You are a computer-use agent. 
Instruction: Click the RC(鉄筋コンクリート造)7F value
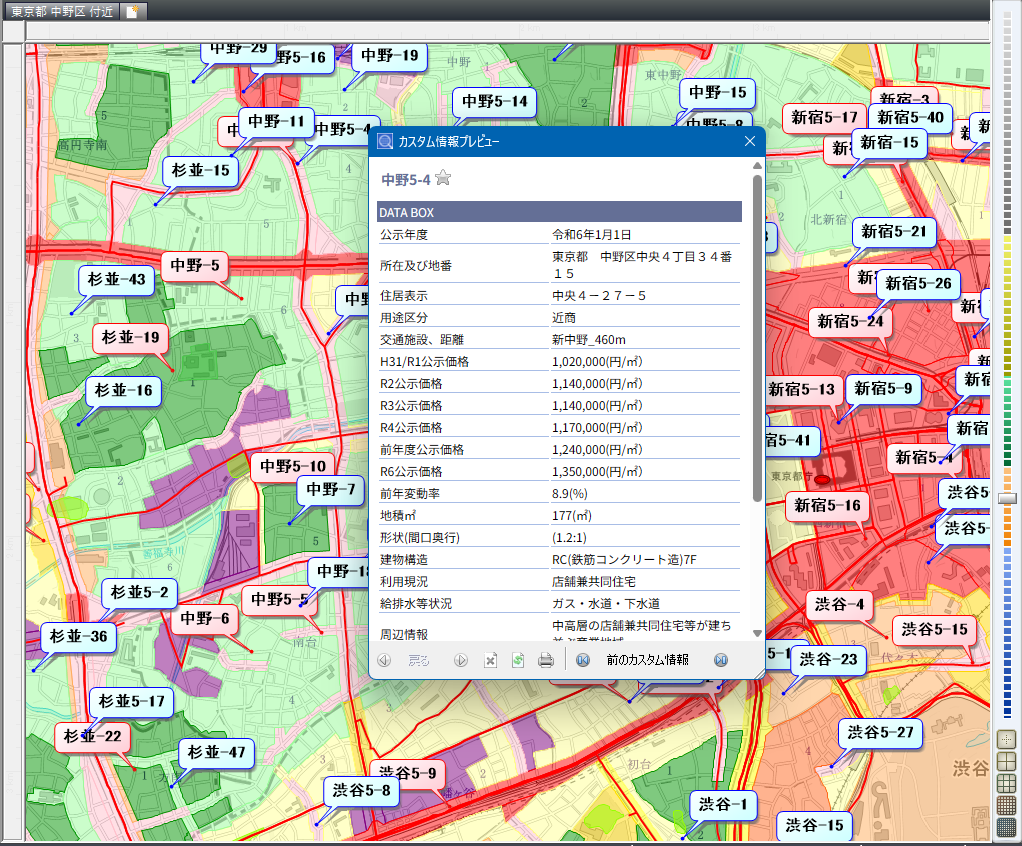click(x=624, y=559)
